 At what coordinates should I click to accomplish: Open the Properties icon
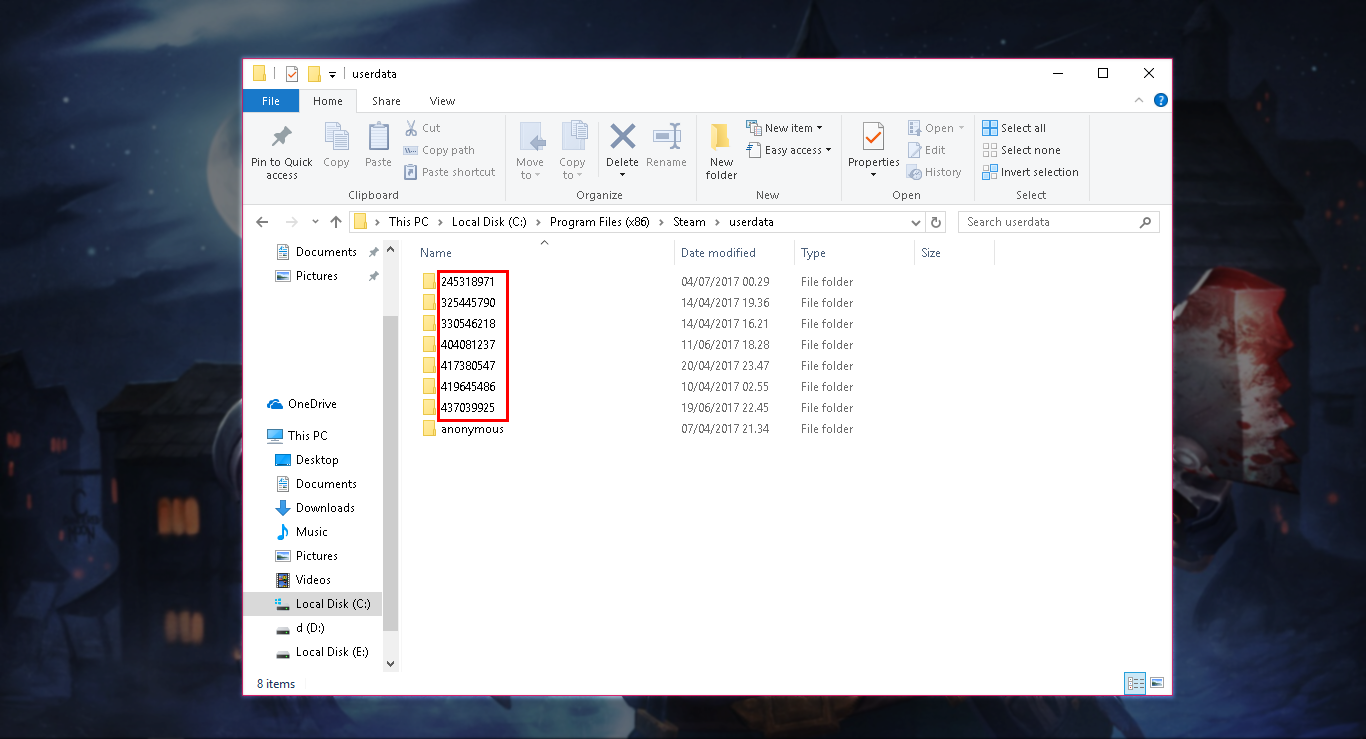(872, 145)
